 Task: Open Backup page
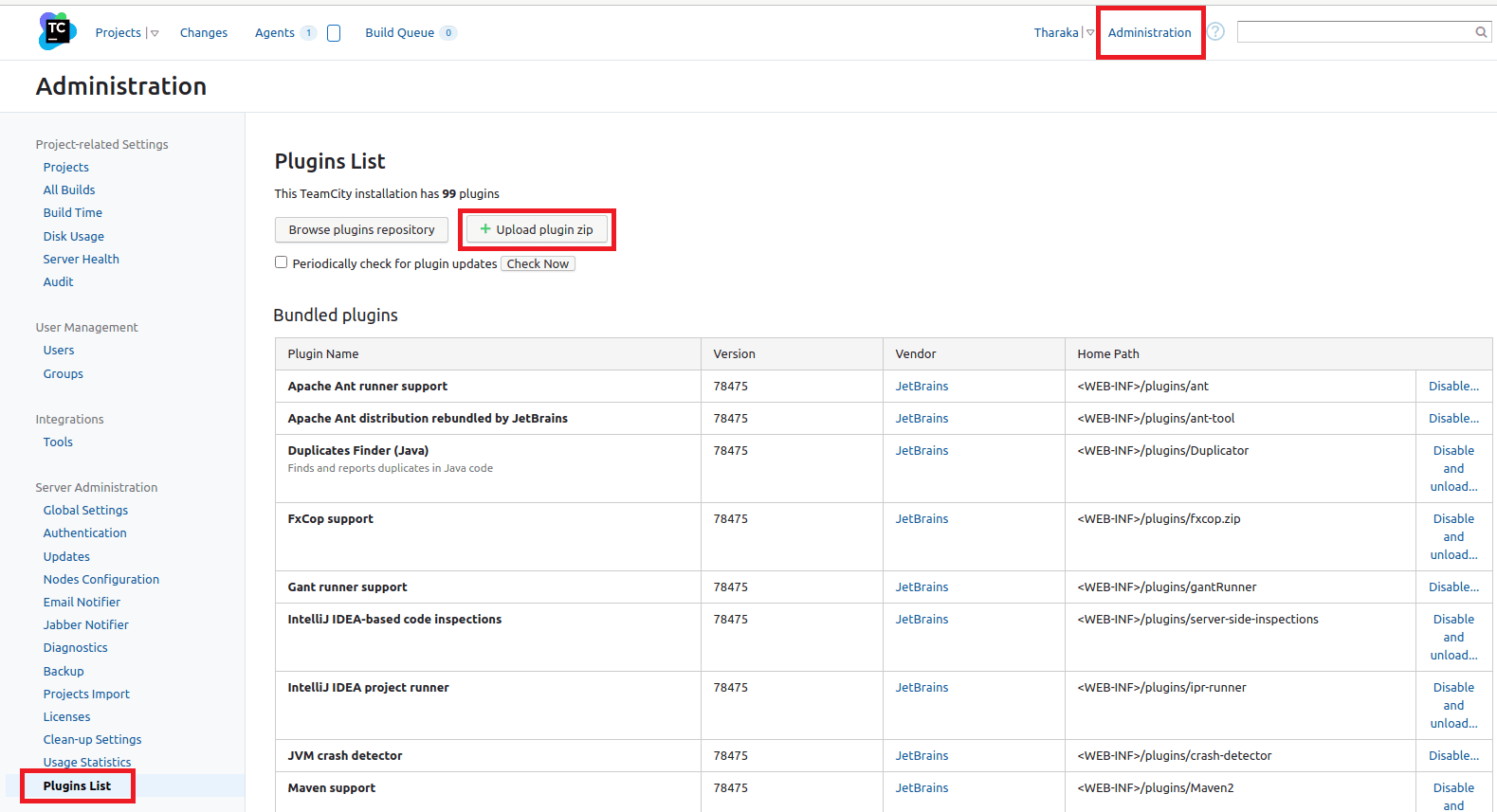(64, 671)
